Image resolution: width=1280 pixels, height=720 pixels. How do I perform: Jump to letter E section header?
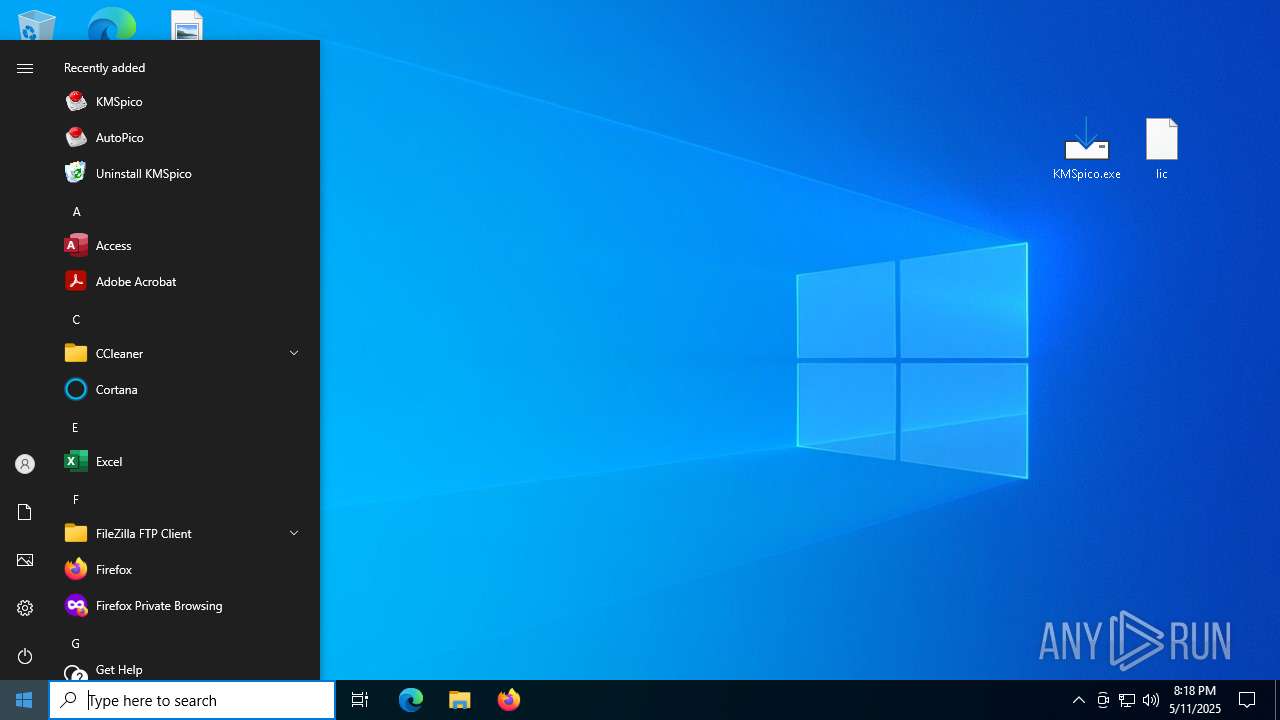point(75,428)
